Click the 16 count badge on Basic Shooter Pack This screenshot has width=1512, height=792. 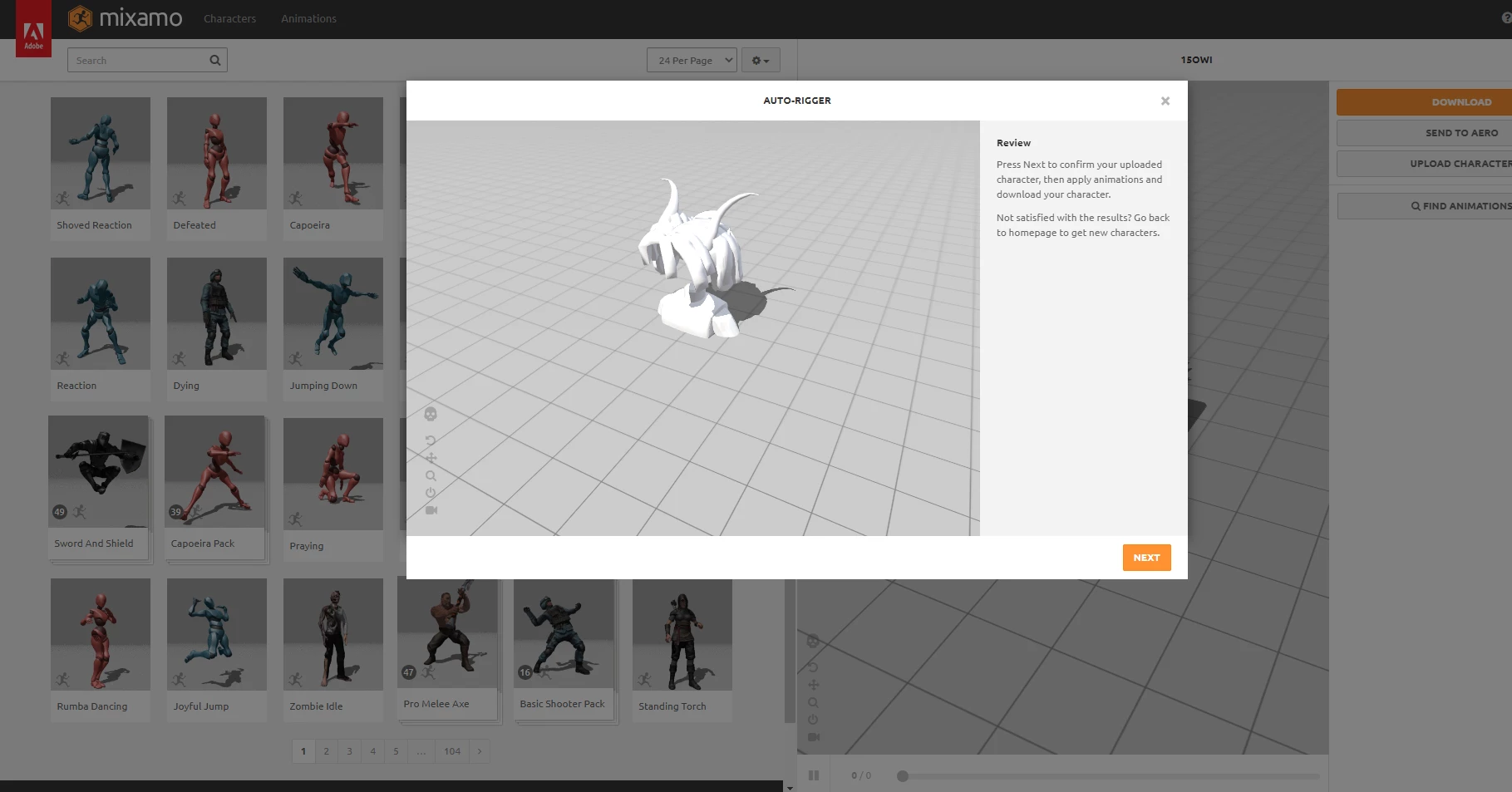[x=525, y=672]
